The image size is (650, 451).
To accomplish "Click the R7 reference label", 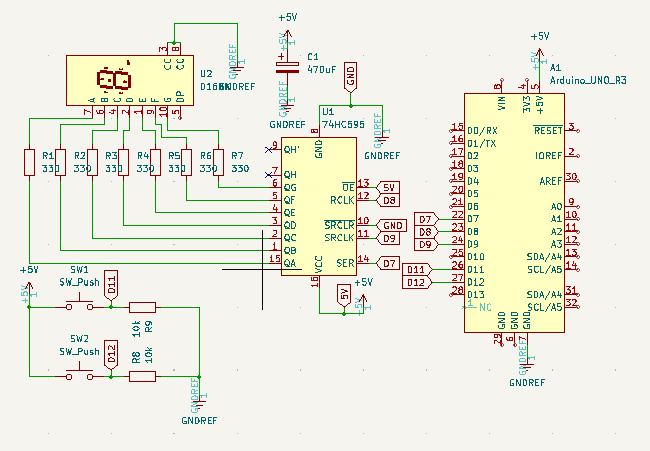I will [237, 156].
